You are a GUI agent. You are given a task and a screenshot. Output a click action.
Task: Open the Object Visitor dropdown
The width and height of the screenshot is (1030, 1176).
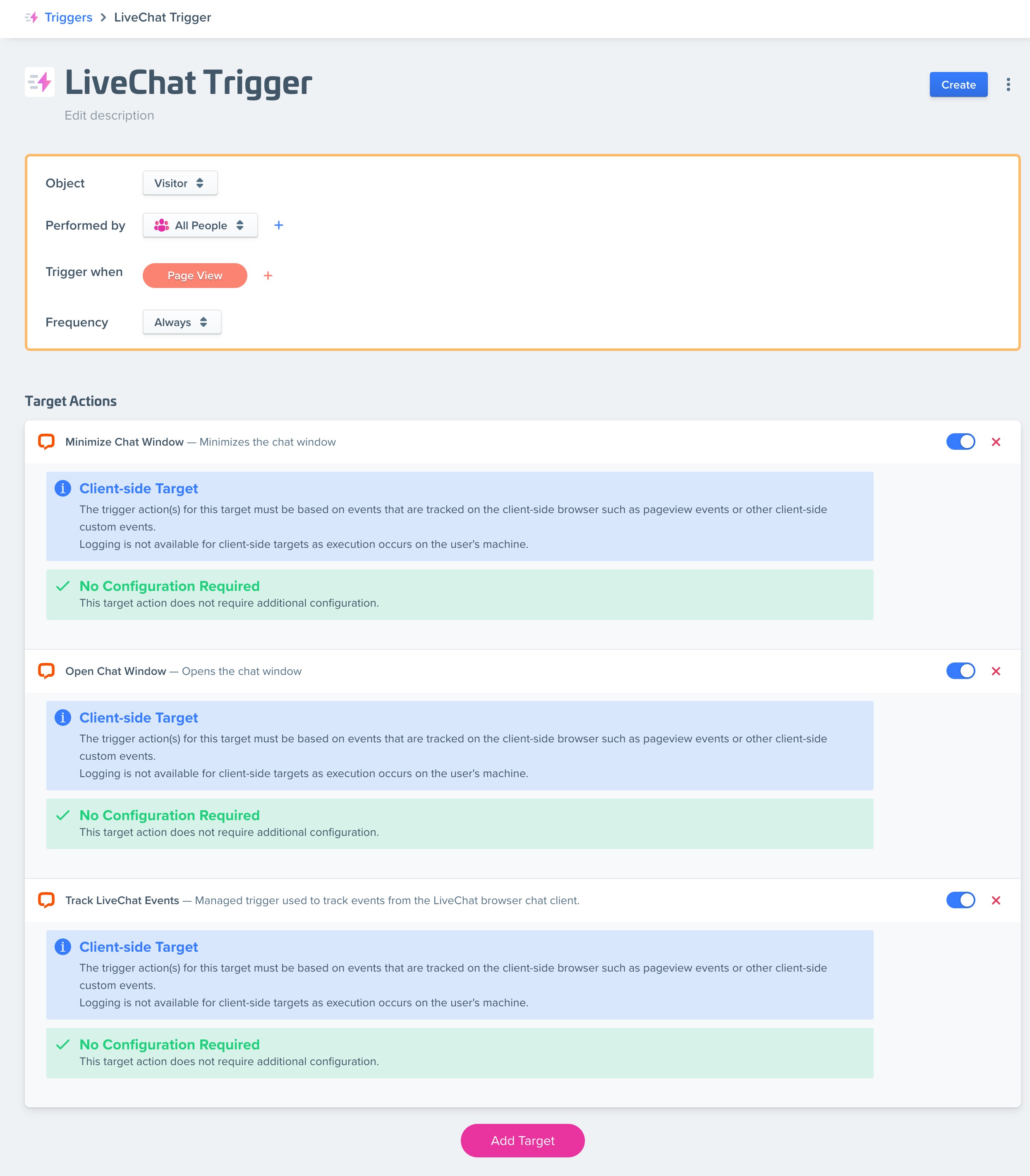[180, 183]
